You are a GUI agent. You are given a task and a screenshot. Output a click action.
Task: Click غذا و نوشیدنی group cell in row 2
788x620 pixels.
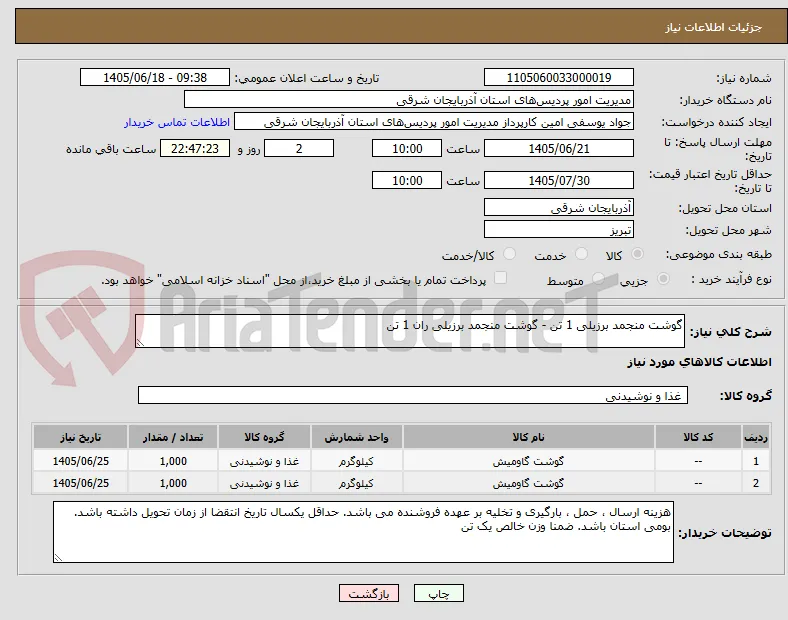[x=264, y=483]
